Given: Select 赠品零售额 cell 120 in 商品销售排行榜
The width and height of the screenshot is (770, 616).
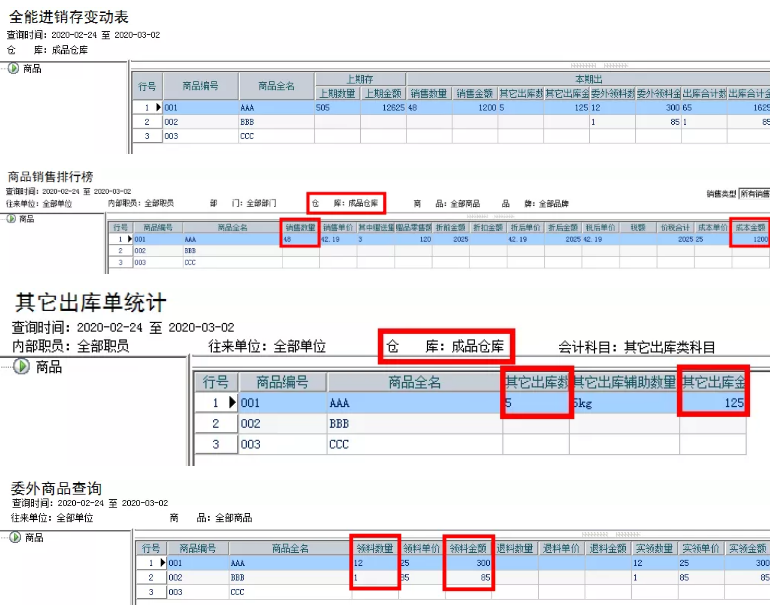Looking at the screenshot, I should click(x=413, y=239).
